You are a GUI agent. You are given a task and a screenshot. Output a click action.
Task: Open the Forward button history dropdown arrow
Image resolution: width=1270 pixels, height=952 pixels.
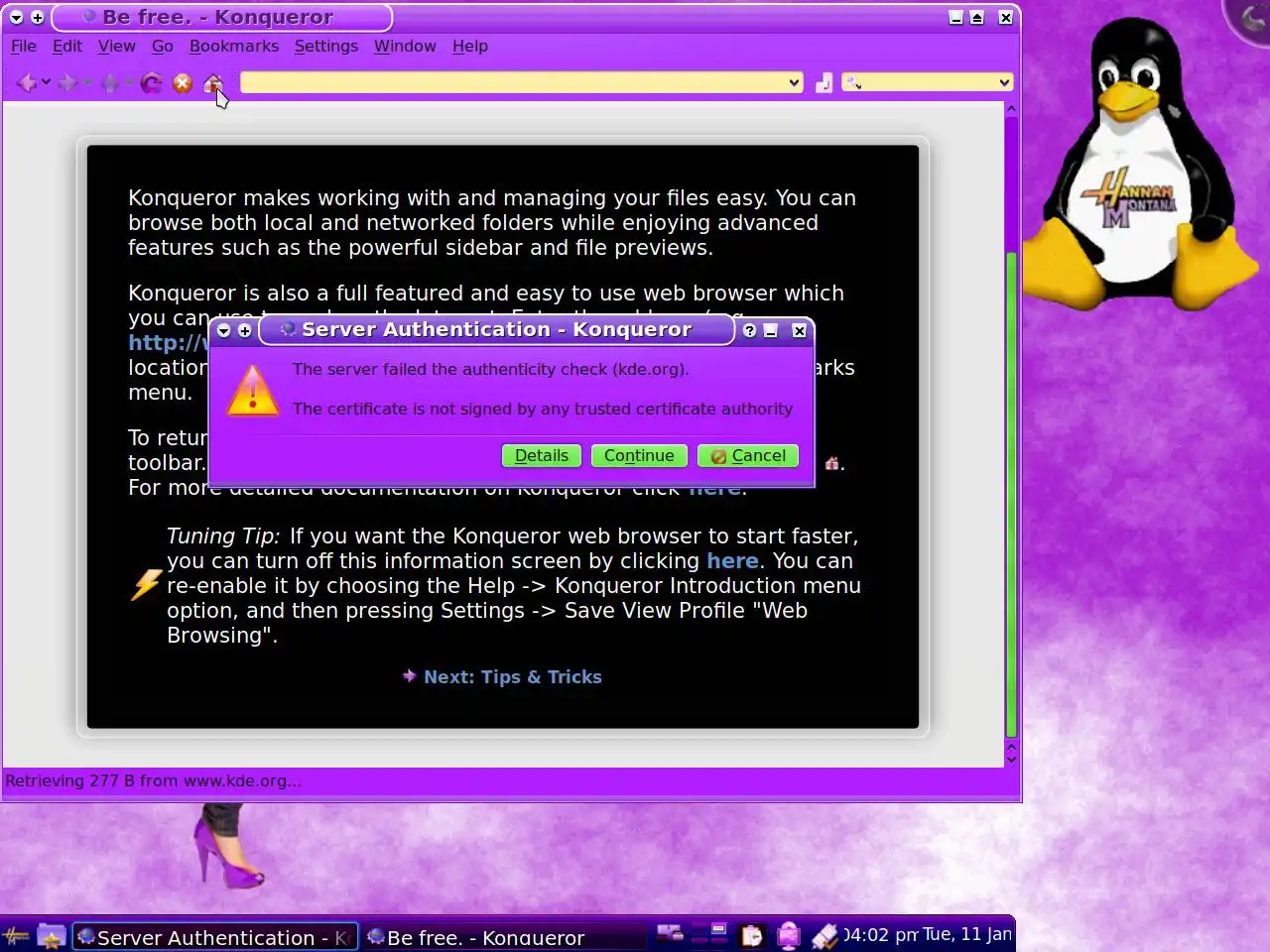pos(87,82)
